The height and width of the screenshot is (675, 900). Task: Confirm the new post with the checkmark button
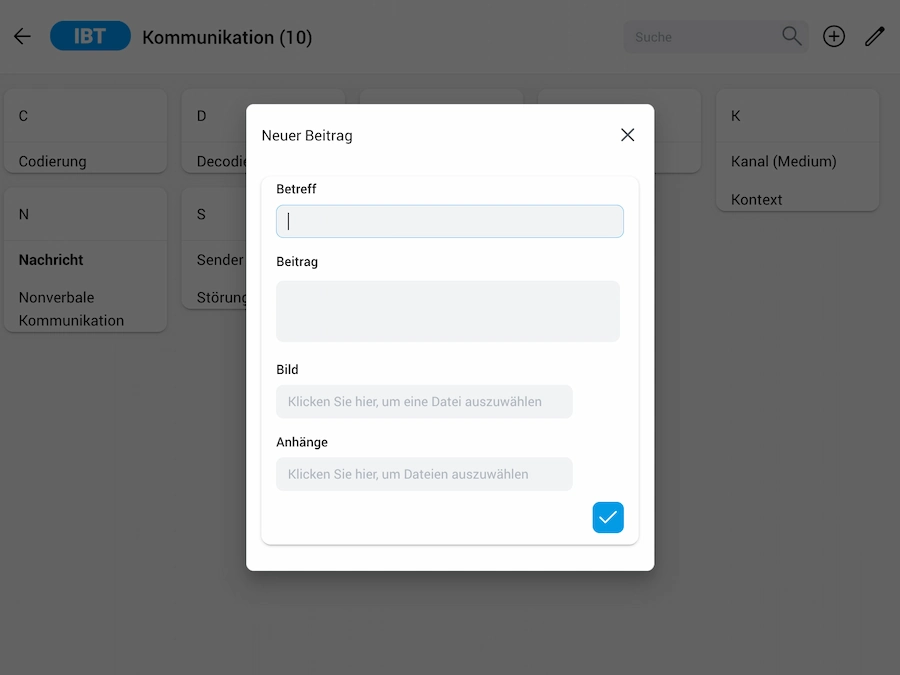point(608,517)
